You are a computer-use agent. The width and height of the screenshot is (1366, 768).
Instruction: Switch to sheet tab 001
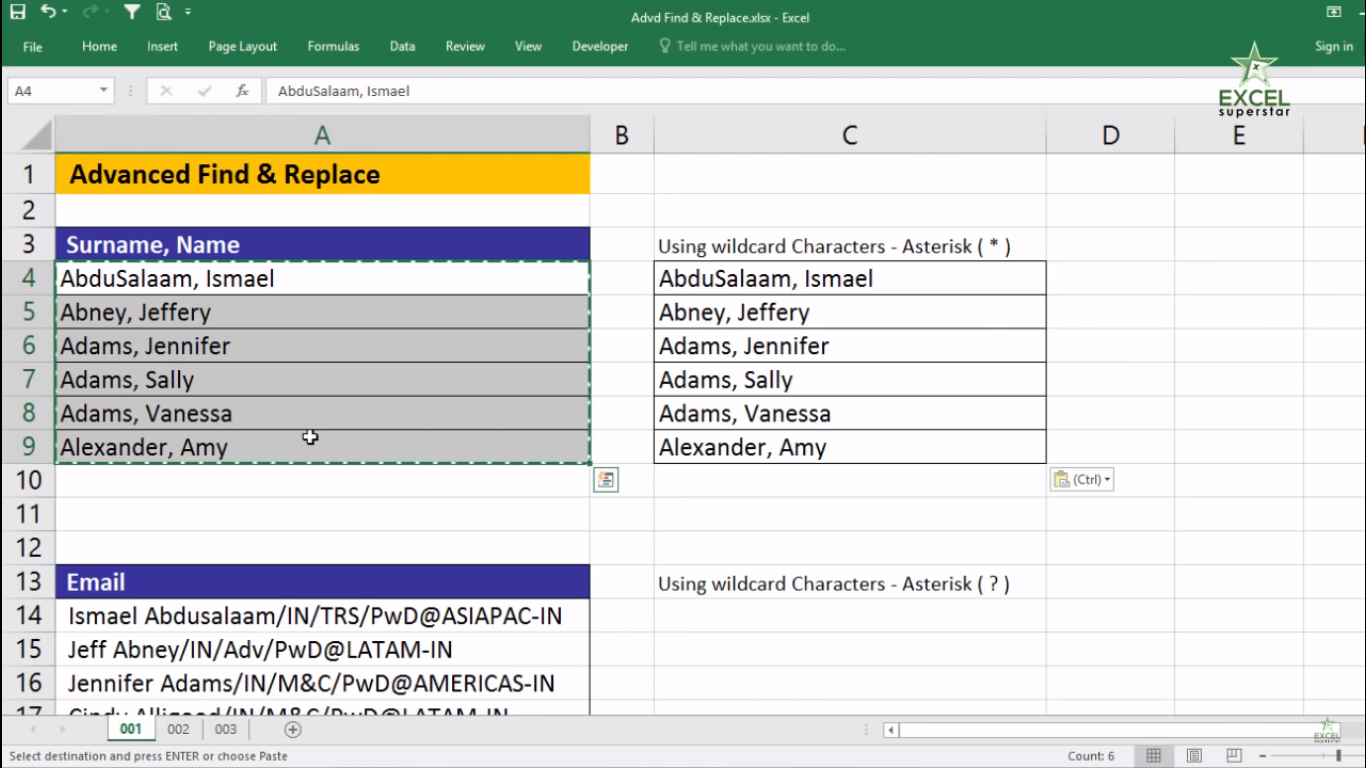tap(131, 730)
